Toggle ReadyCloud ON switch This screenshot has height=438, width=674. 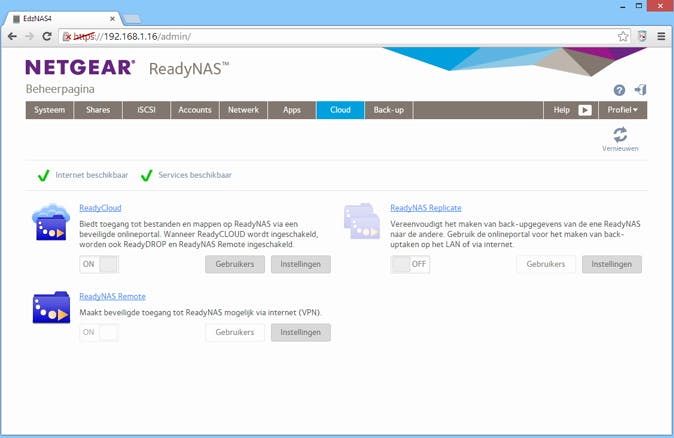[99, 264]
